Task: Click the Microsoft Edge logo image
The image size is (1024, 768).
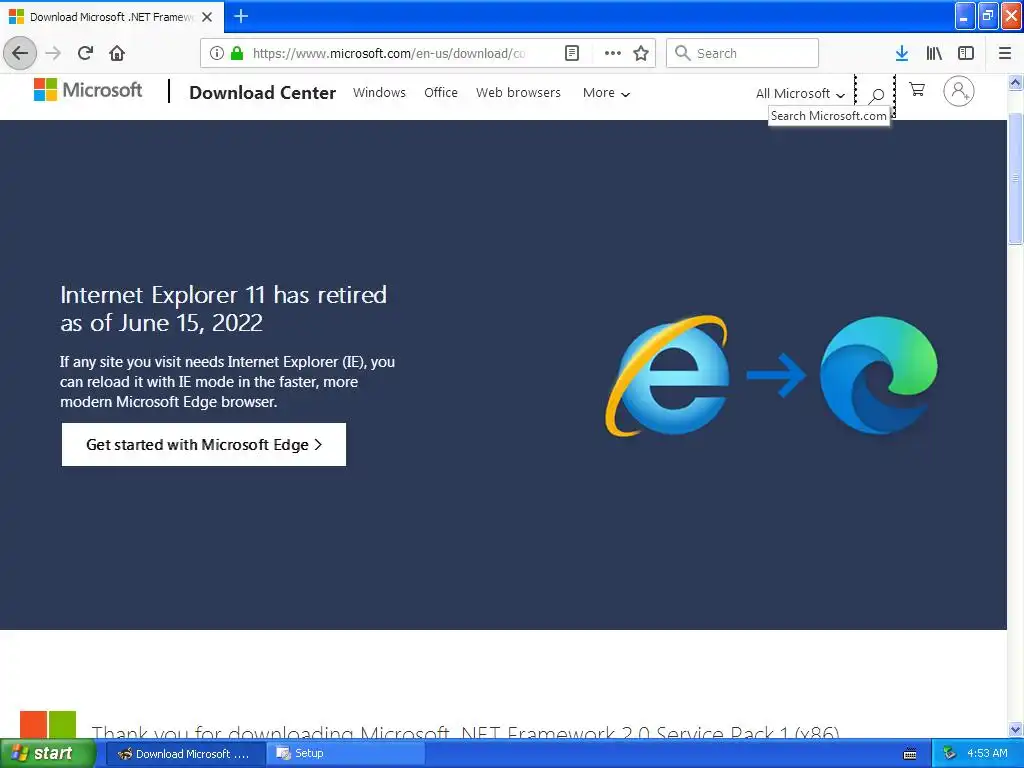Action: [x=878, y=375]
